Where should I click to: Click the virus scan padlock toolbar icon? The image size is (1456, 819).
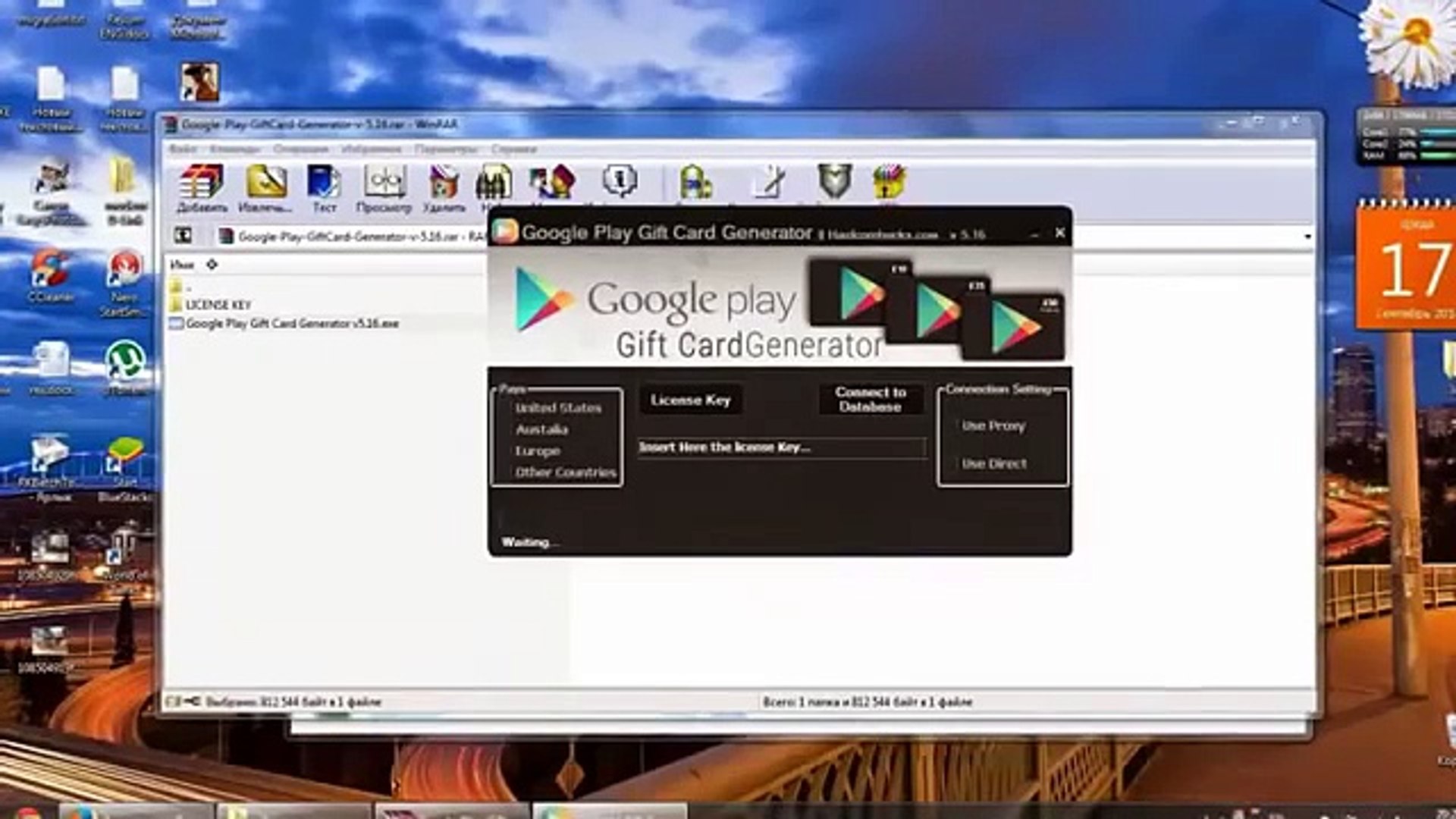pos(695,182)
